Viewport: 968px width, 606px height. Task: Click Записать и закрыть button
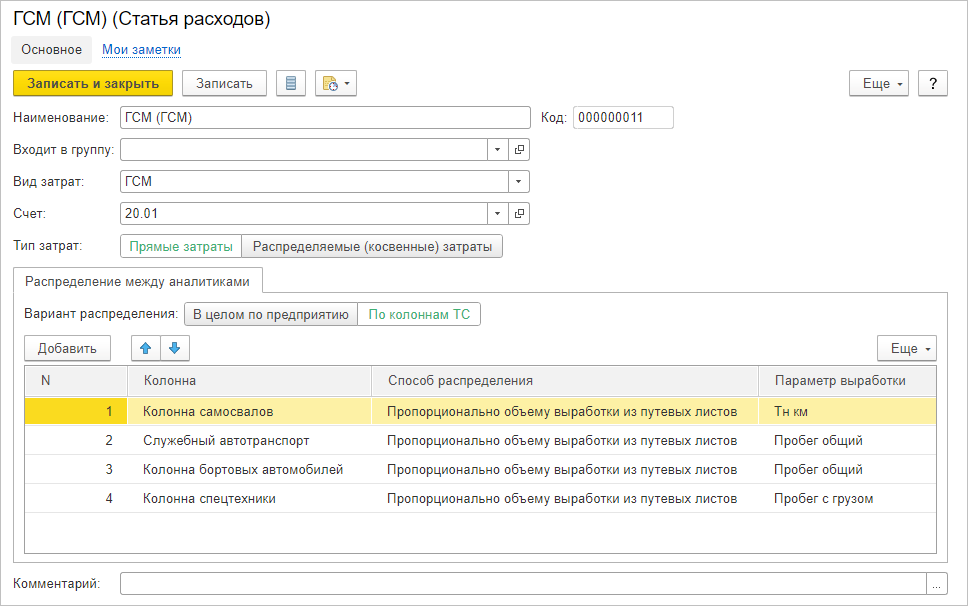pos(93,83)
